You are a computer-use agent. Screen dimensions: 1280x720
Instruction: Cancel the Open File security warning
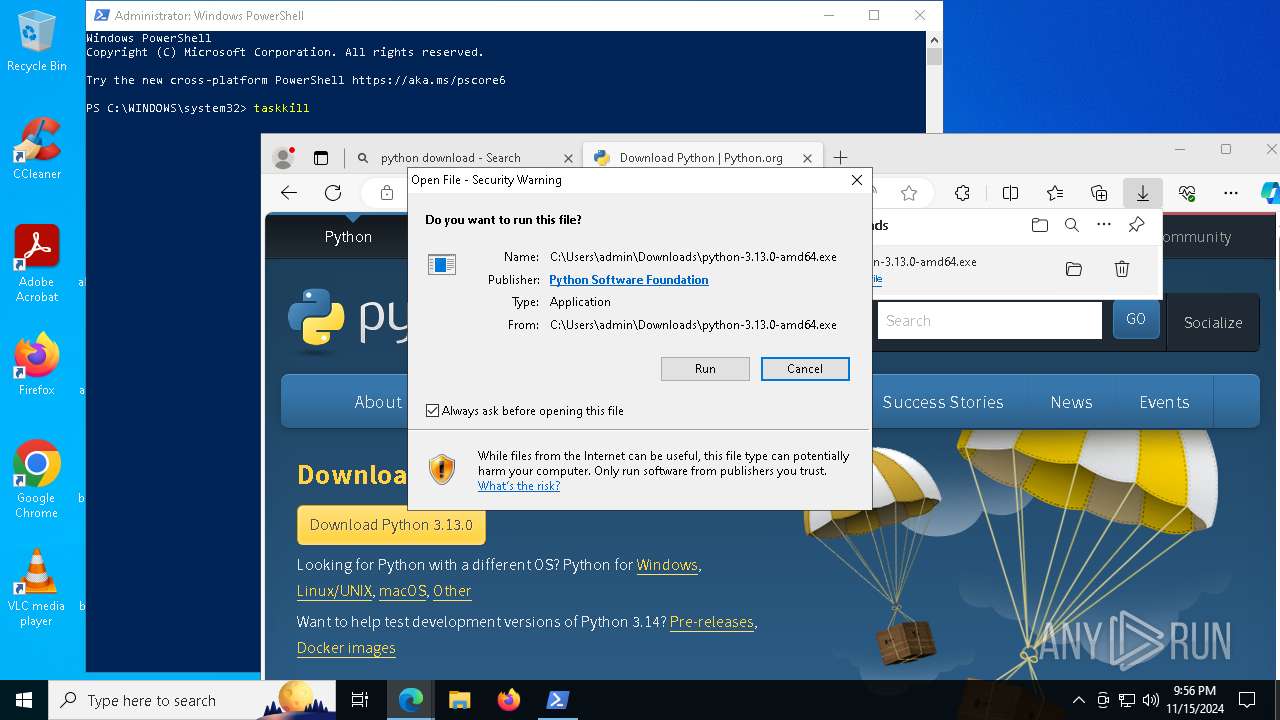click(805, 369)
